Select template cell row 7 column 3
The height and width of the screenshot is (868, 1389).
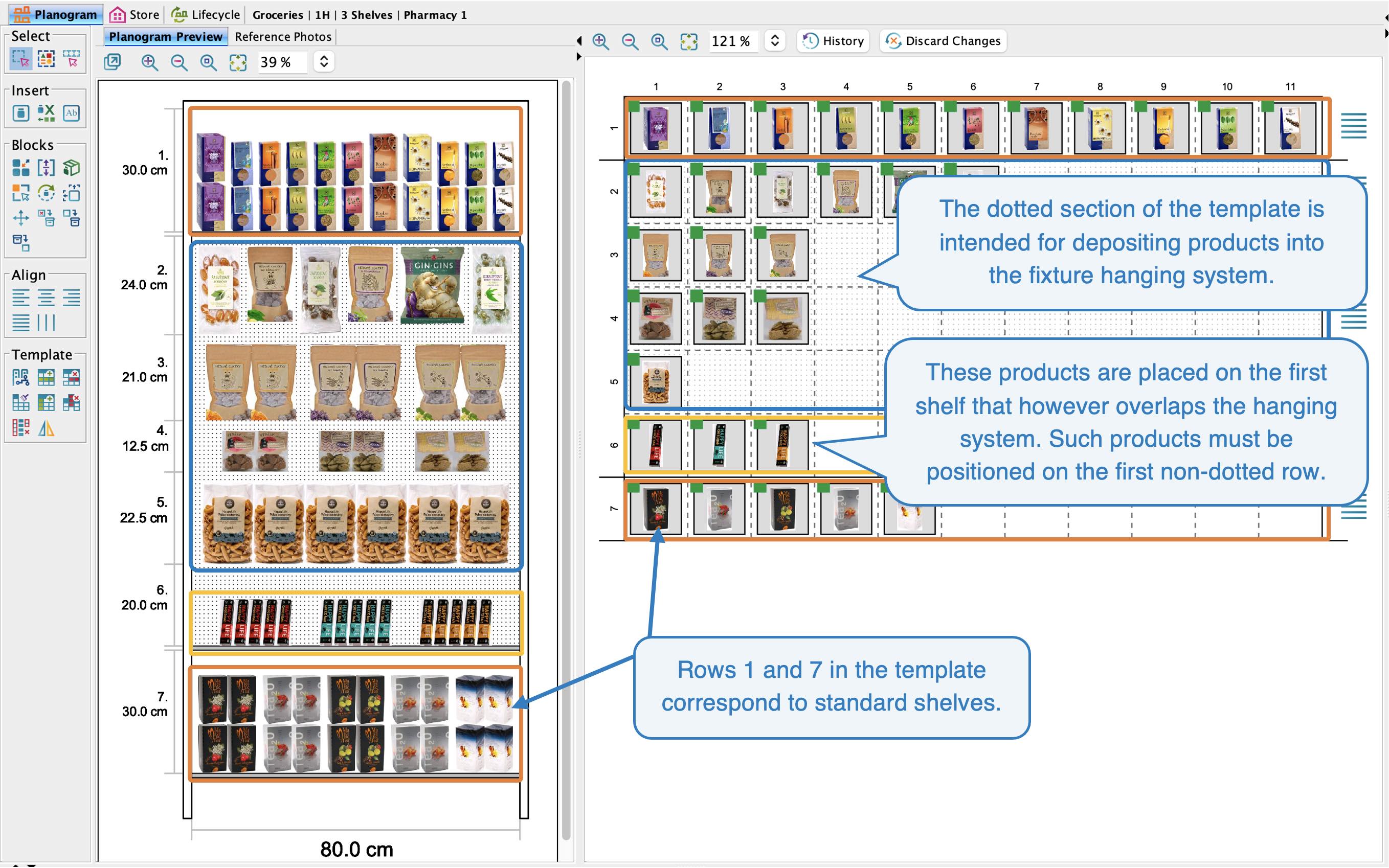pyautogui.click(x=782, y=509)
